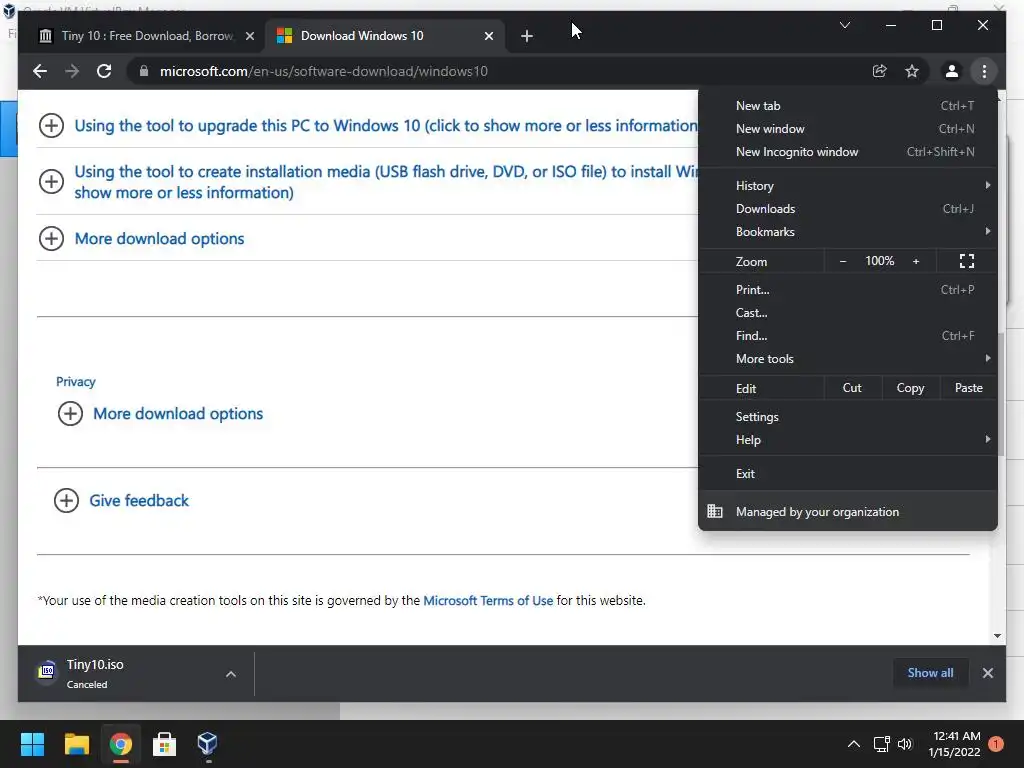Image resolution: width=1024 pixels, height=768 pixels.
Task: Open File Explorer from the taskbar
Action: tap(76, 744)
